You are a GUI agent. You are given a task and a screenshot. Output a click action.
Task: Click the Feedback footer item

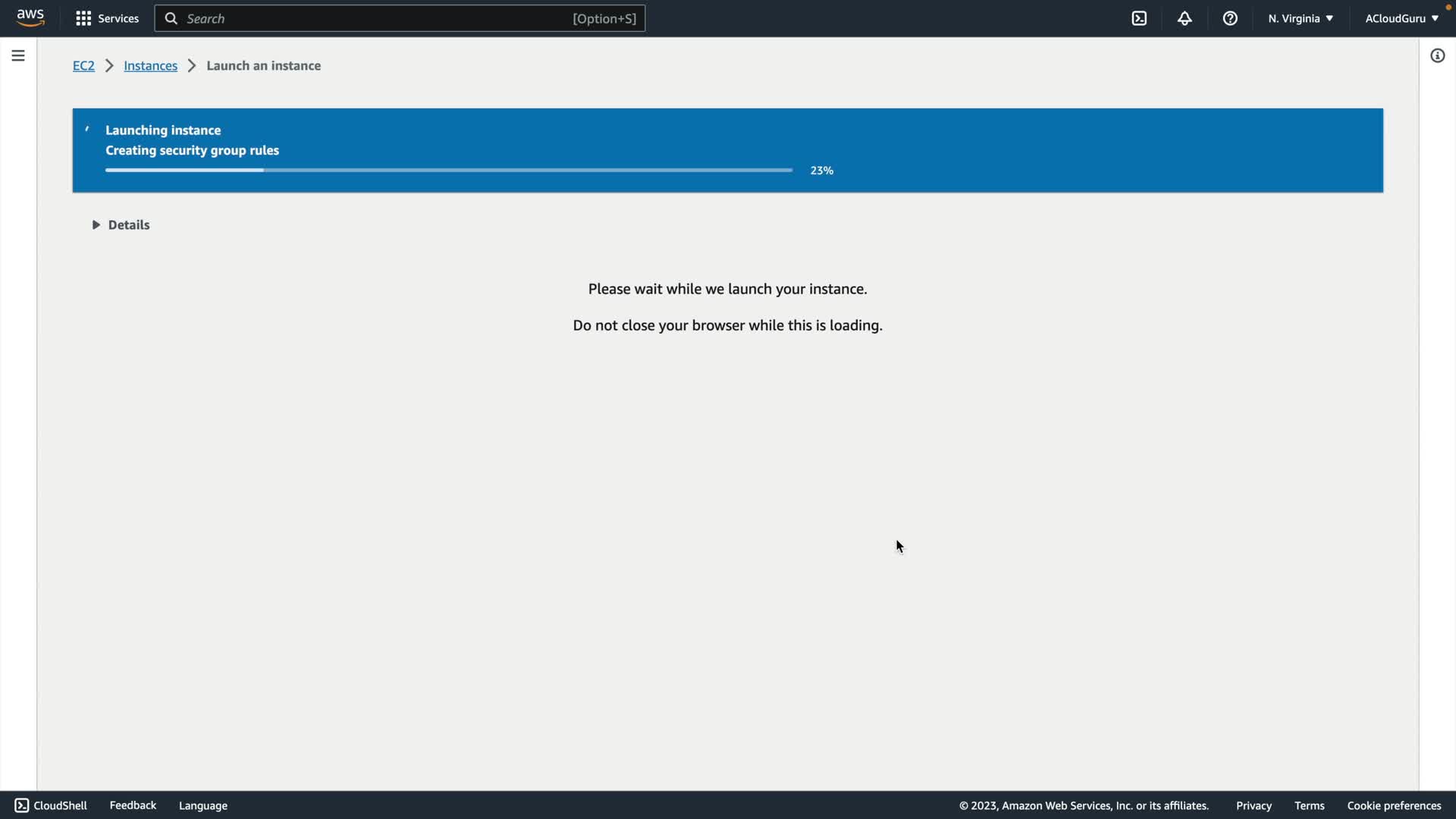133,805
